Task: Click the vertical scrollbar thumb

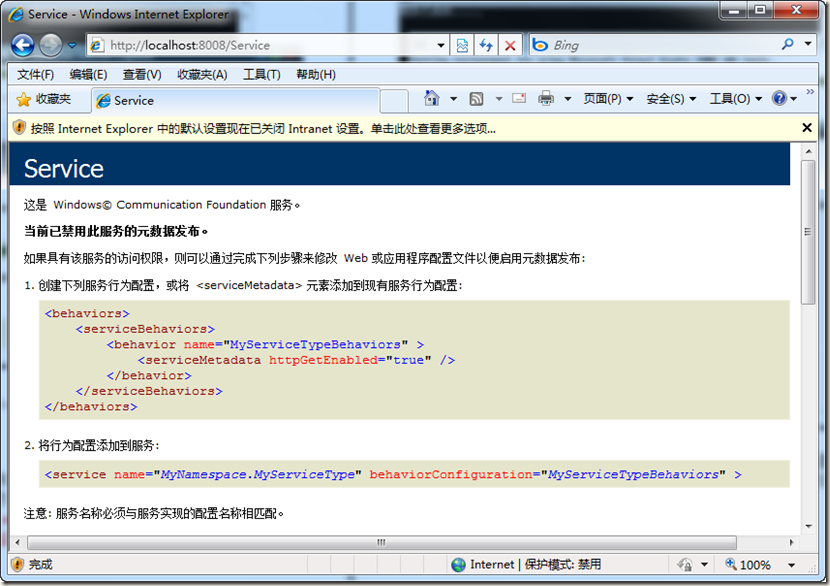Action: tap(808, 232)
